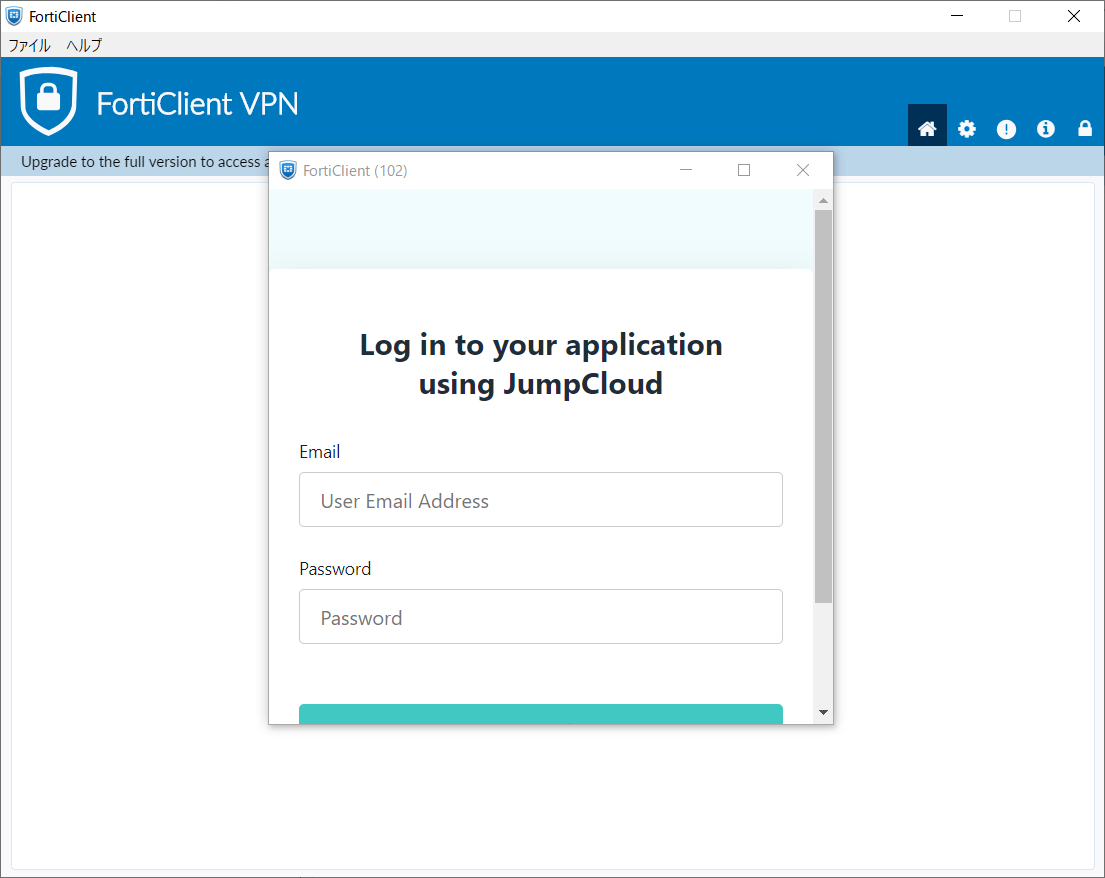Minimize the main FortiClient window
The height and width of the screenshot is (878, 1105).
(956, 16)
